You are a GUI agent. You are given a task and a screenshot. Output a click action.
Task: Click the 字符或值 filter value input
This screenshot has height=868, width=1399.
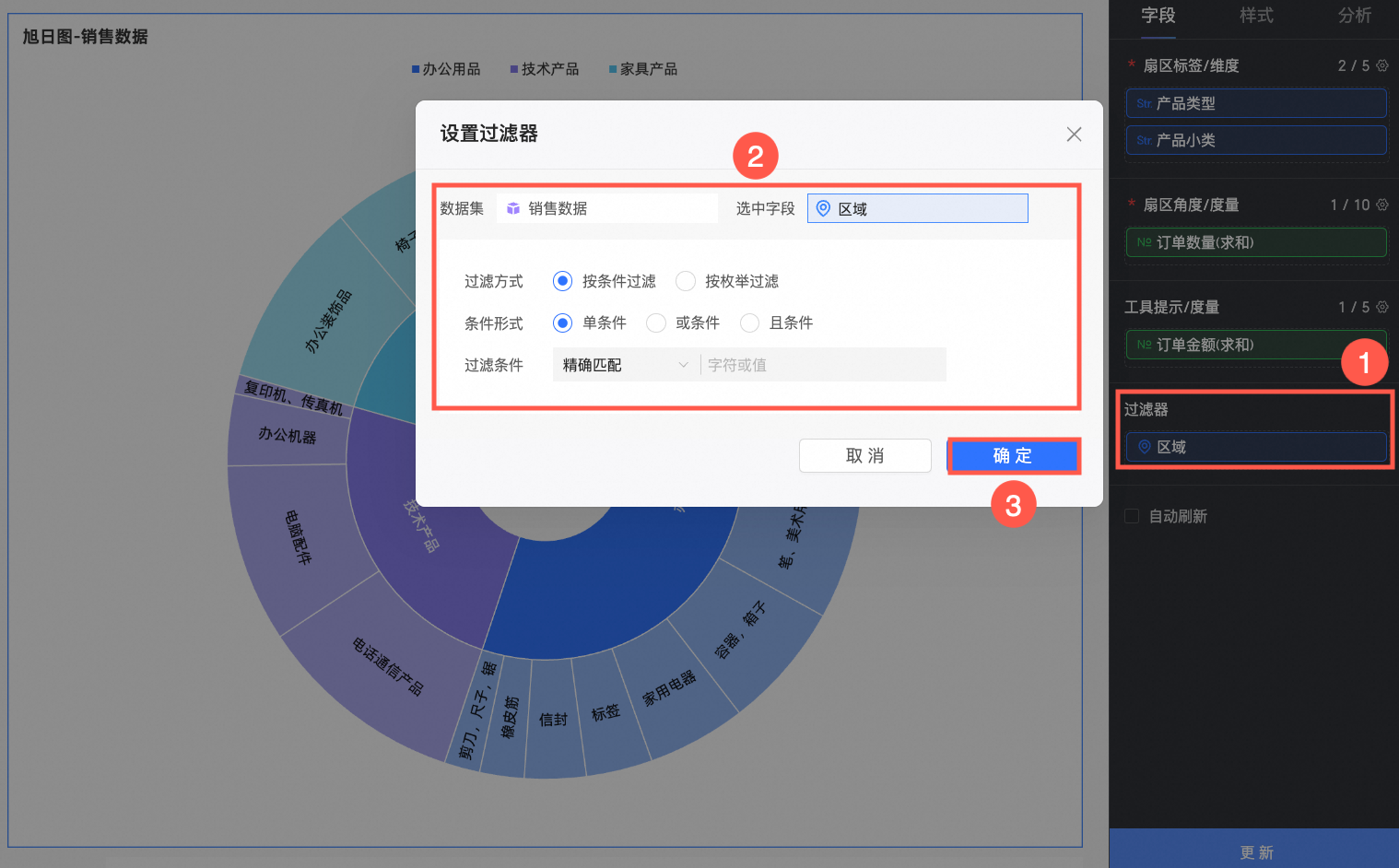tap(824, 365)
